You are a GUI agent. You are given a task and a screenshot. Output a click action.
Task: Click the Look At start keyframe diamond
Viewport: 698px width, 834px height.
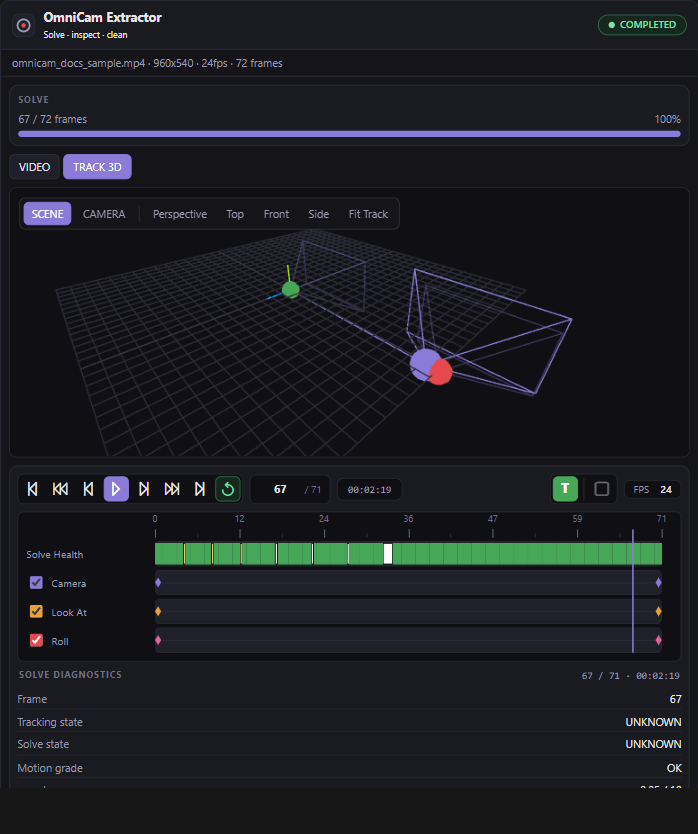158,611
